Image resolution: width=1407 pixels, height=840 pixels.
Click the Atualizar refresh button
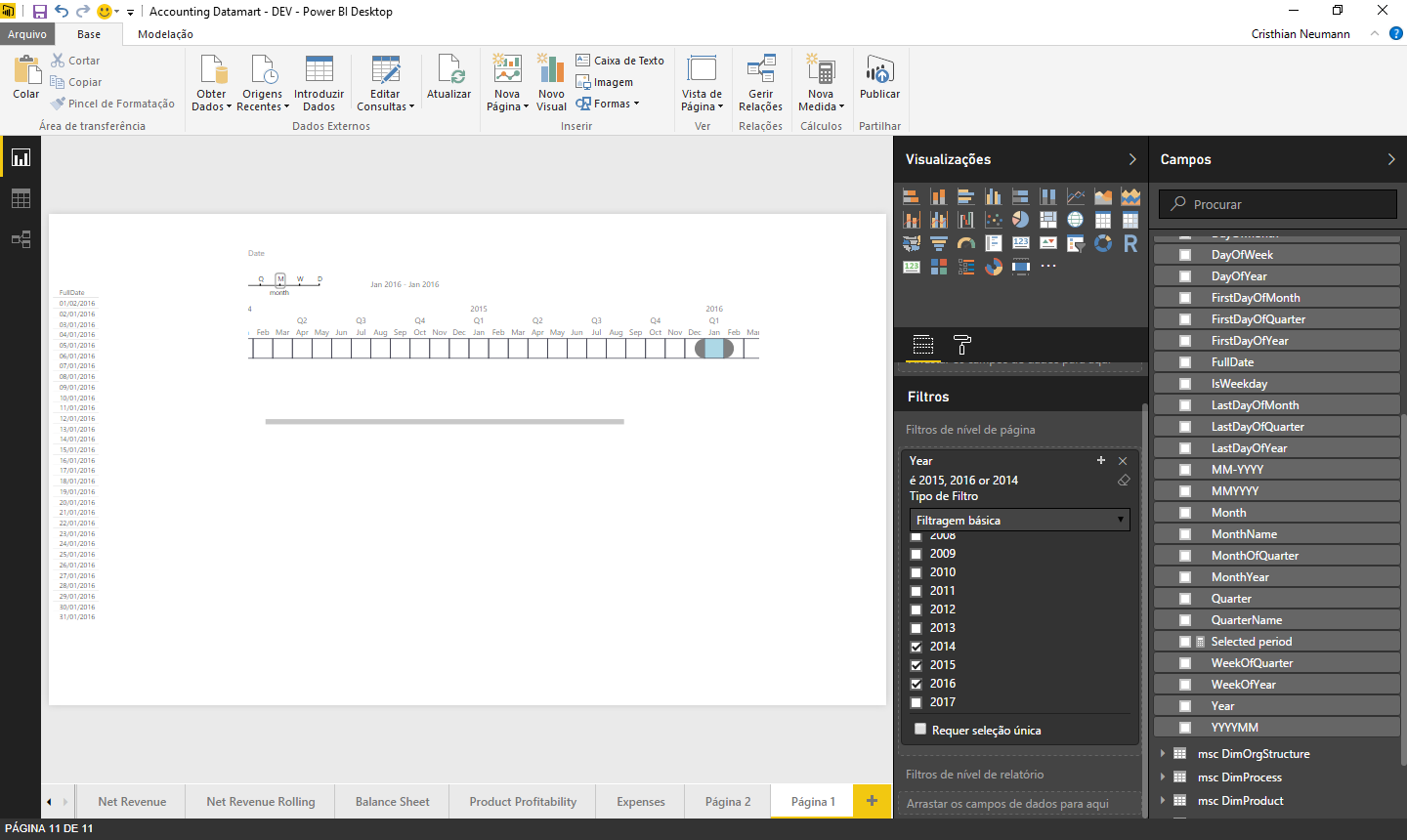pos(449,77)
